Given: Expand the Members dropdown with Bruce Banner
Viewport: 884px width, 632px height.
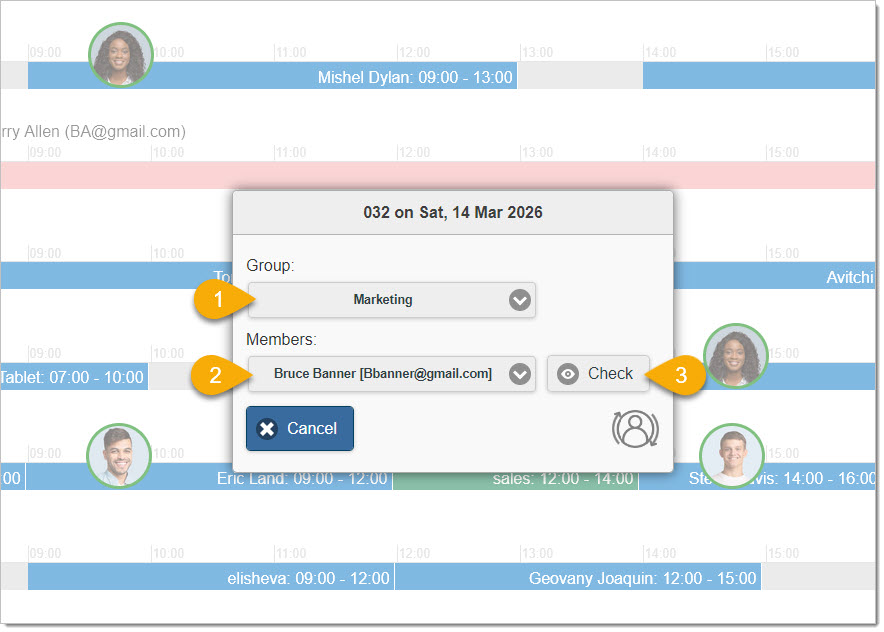Looking at the screenshot, I should click(x=392, y=374).
